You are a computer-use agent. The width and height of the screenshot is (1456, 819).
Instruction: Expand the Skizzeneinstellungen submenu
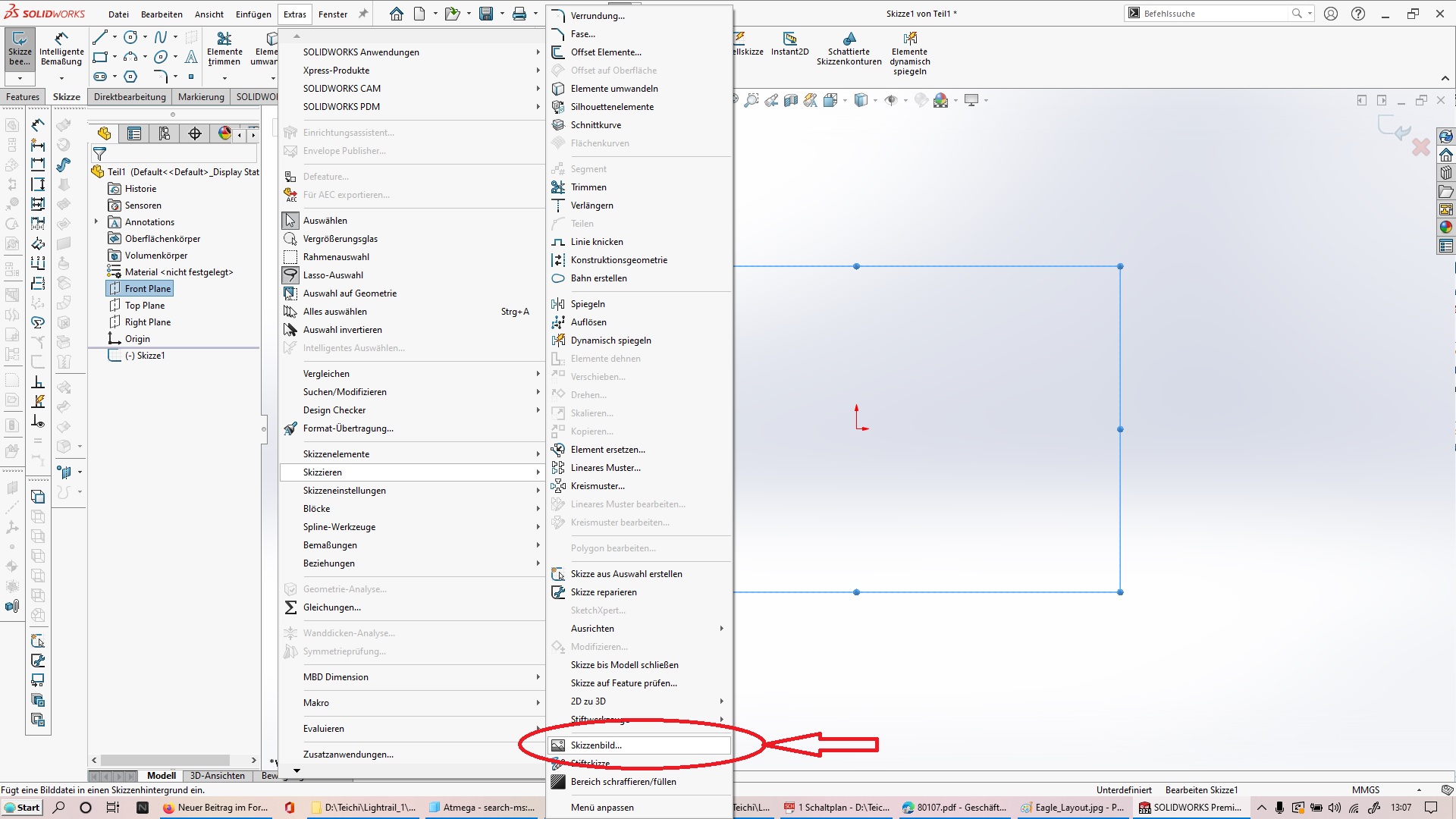[412, 491]
